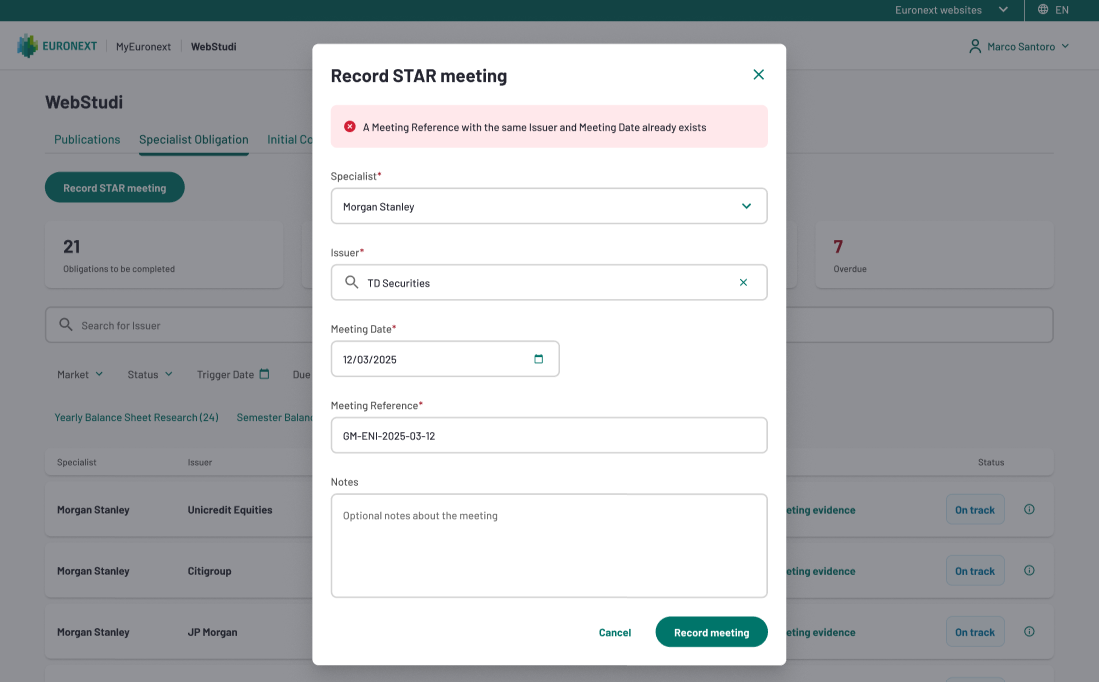Click into the Notes text area
The height and width of the screenshot is (682, 1099).
[549, 546]
